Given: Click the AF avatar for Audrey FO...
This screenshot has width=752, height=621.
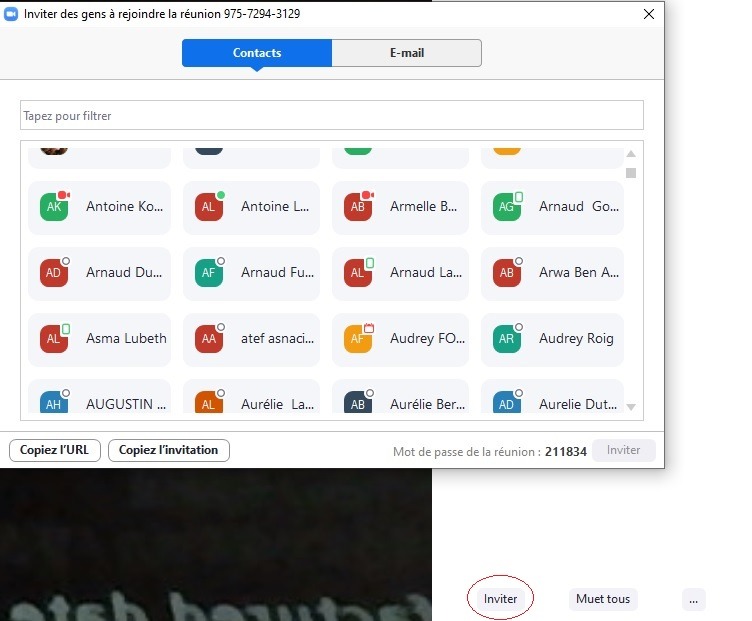Looking at the screenshot, I should (x=358, y=339).
